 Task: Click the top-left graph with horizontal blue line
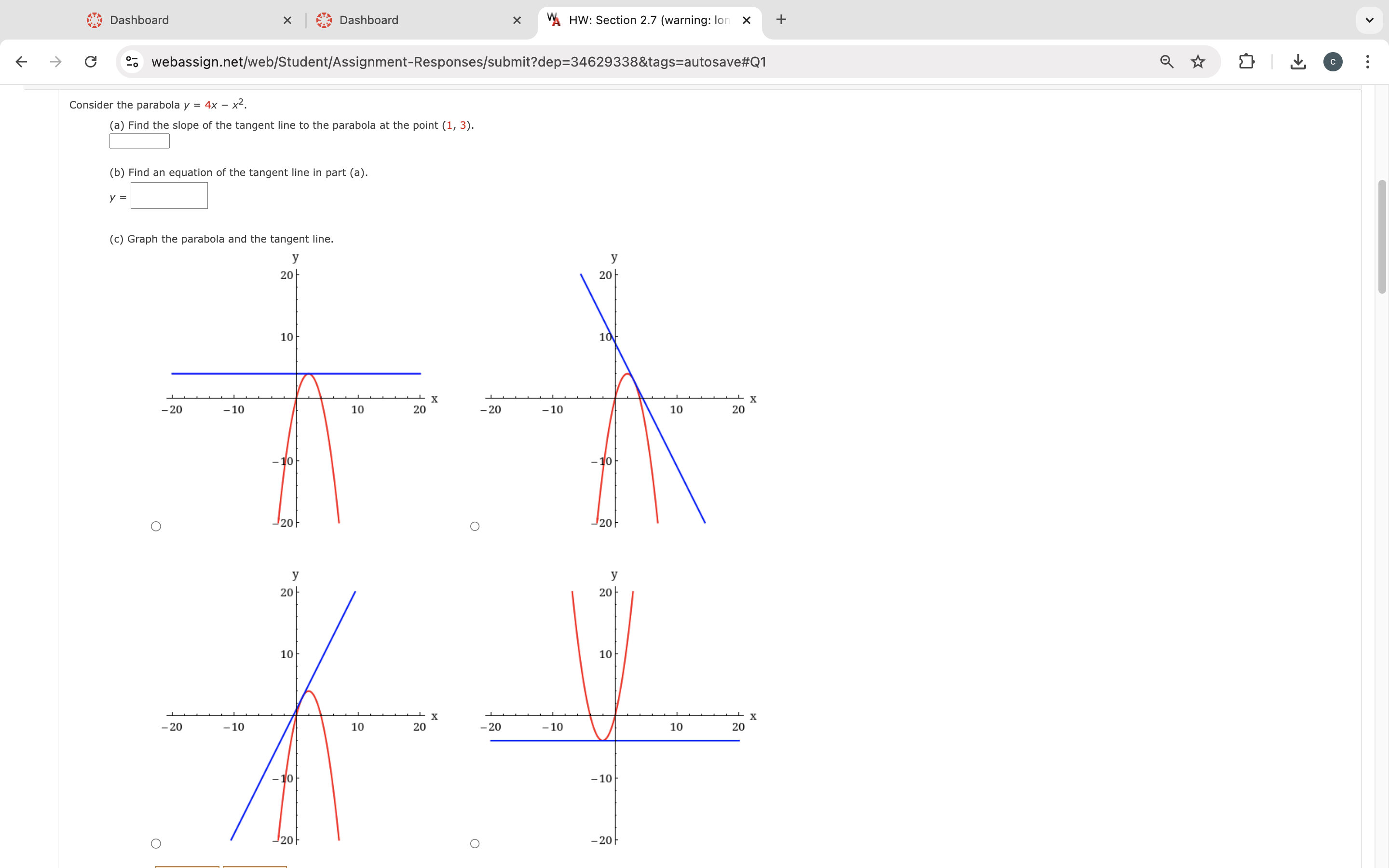[299, 391]
